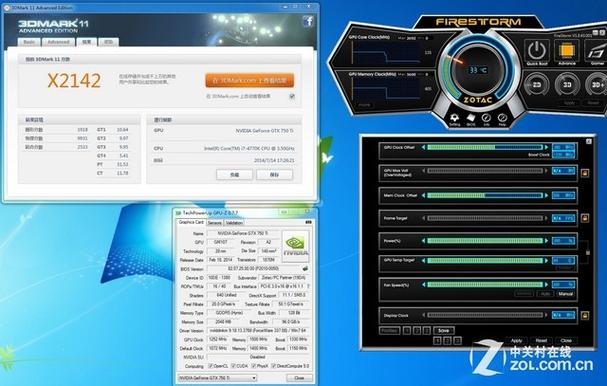
Task: Click the GPU Clock Offset slider bar
Action: [x=485, y=147]
